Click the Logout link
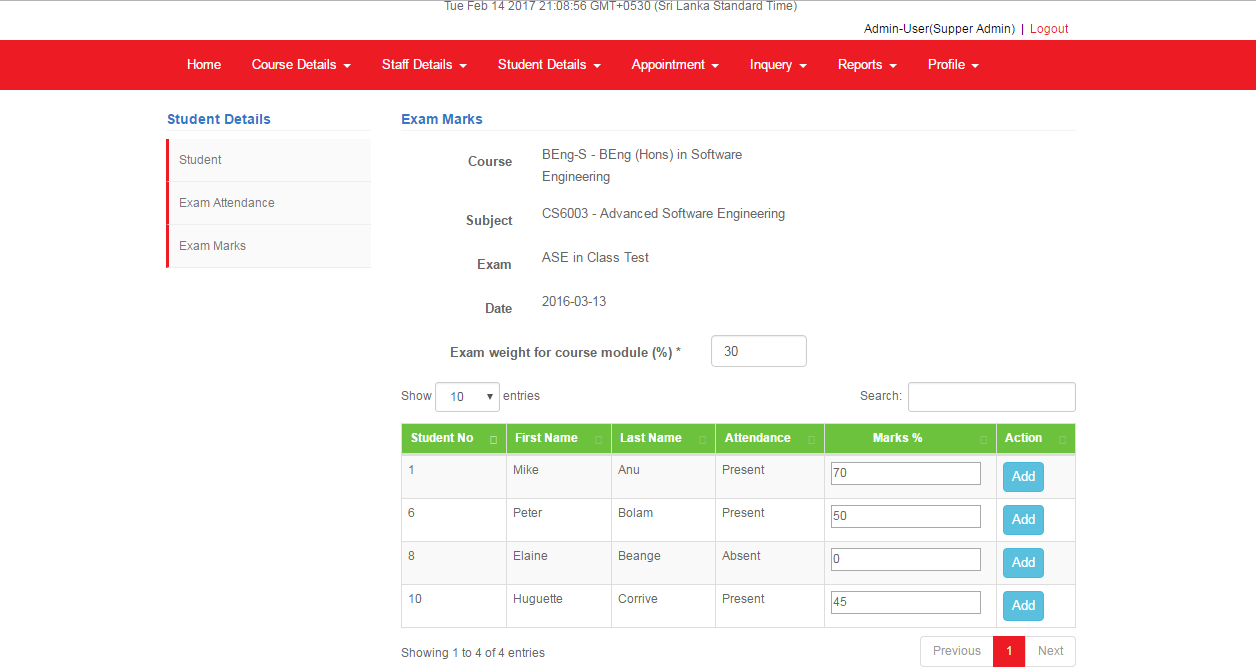Screen dimensions: 1256x670 (1049, 29)
